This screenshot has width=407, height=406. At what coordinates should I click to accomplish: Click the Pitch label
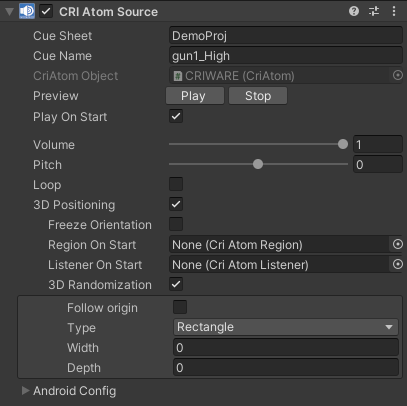(47, 165)
